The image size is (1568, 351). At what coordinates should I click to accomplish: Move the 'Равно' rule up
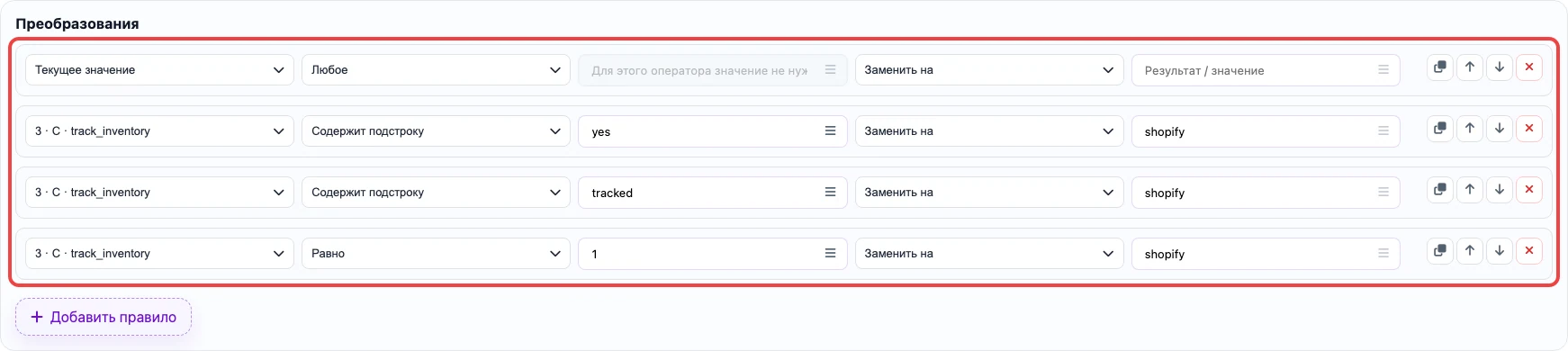[1470, 251]
